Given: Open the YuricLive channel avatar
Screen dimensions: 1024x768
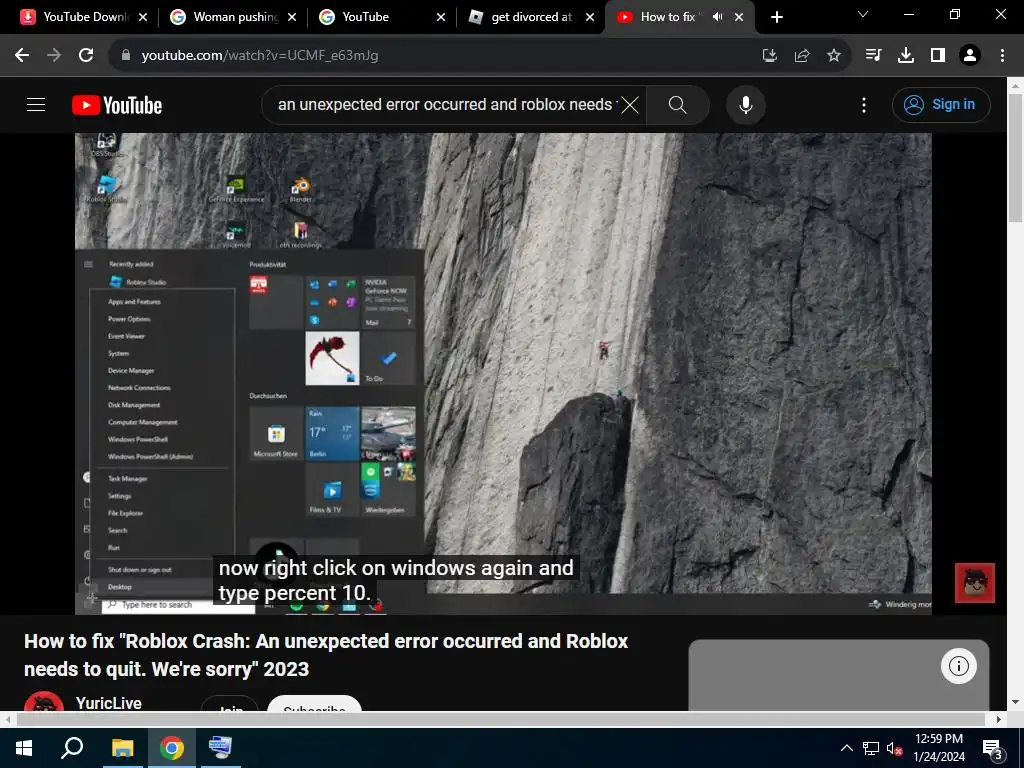Looking at the screenshot, I should [x=44, y=702].
